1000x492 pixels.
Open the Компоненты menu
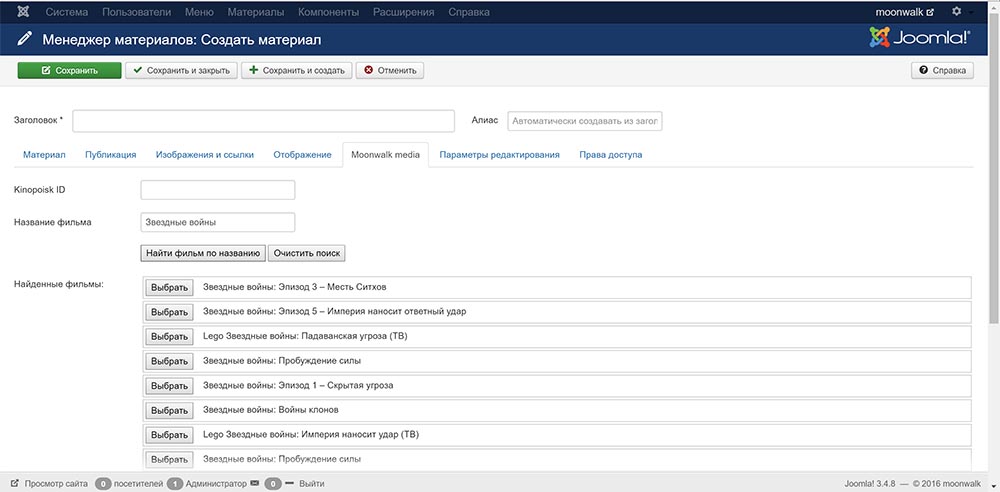pyautogui.click(x=328, y=11)
